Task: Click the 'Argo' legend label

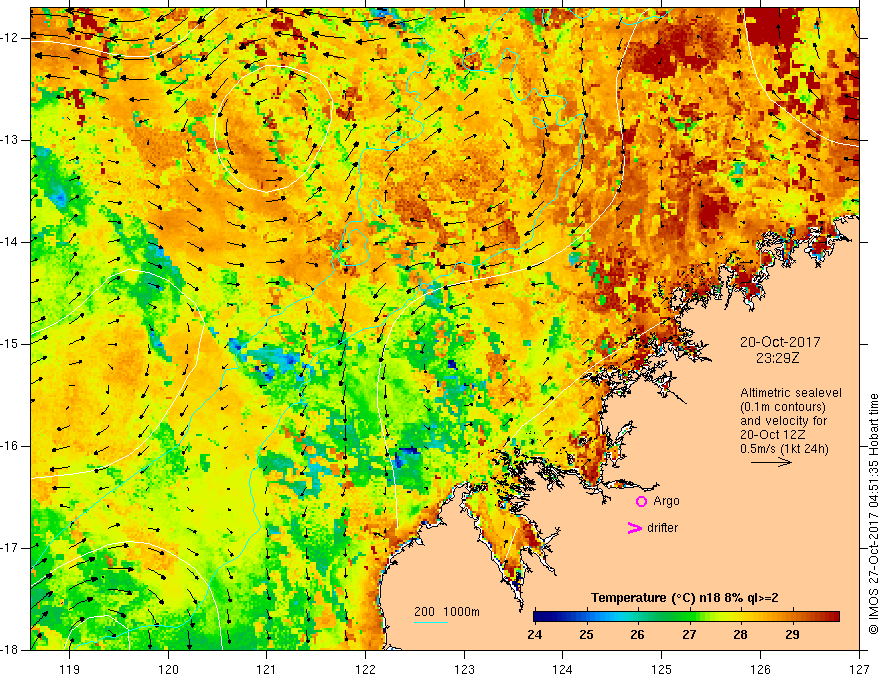Action: (x=666, y=501)
